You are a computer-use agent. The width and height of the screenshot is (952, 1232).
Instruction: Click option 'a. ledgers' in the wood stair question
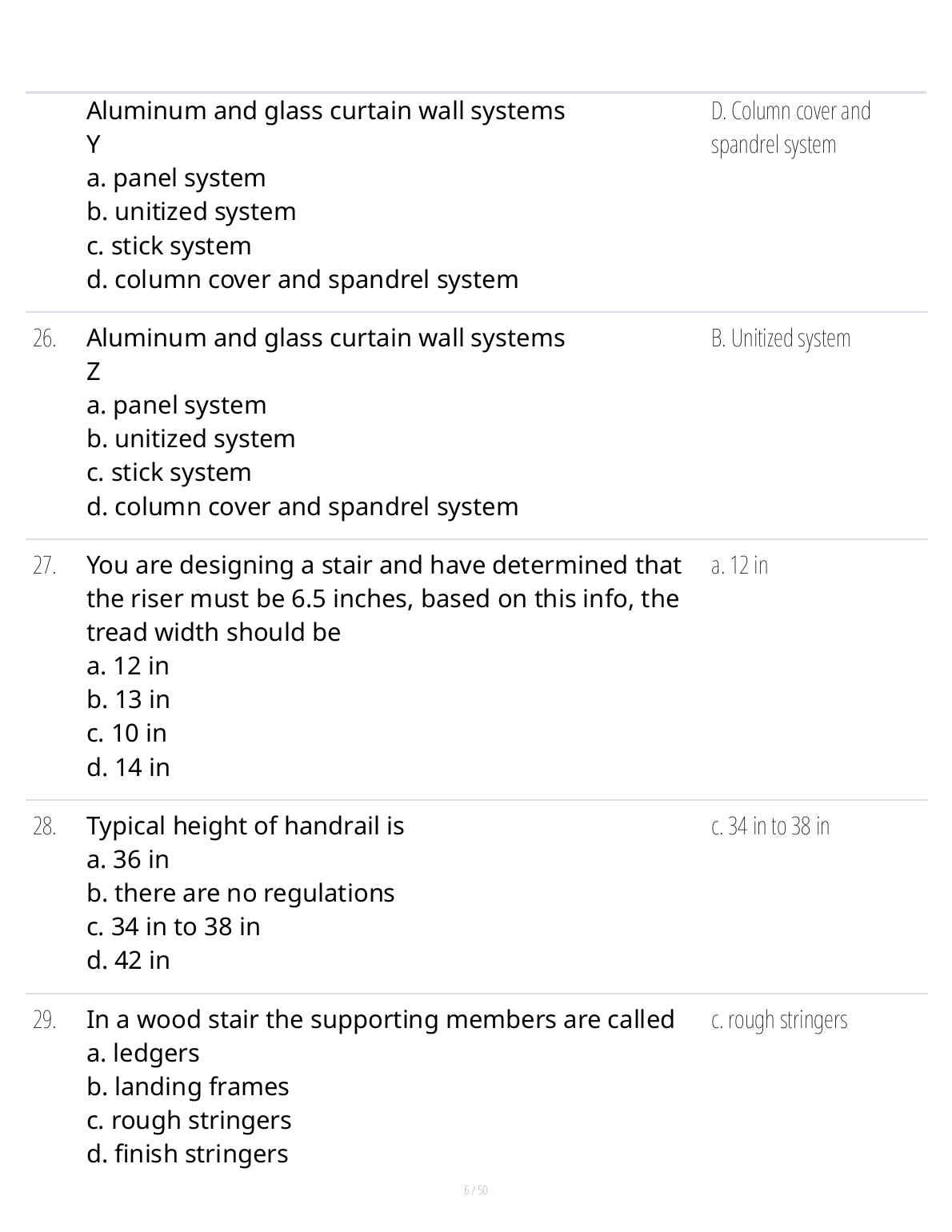(142, 1054)
